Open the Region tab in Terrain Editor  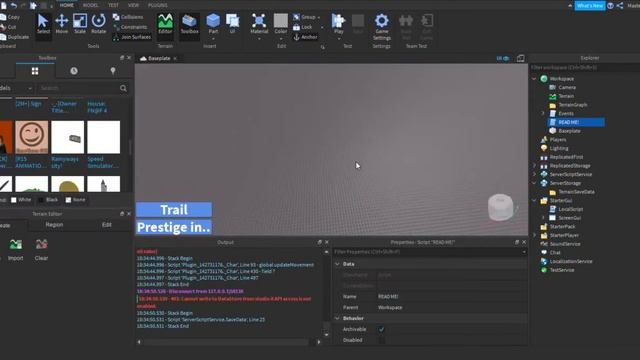pos(54,225)
